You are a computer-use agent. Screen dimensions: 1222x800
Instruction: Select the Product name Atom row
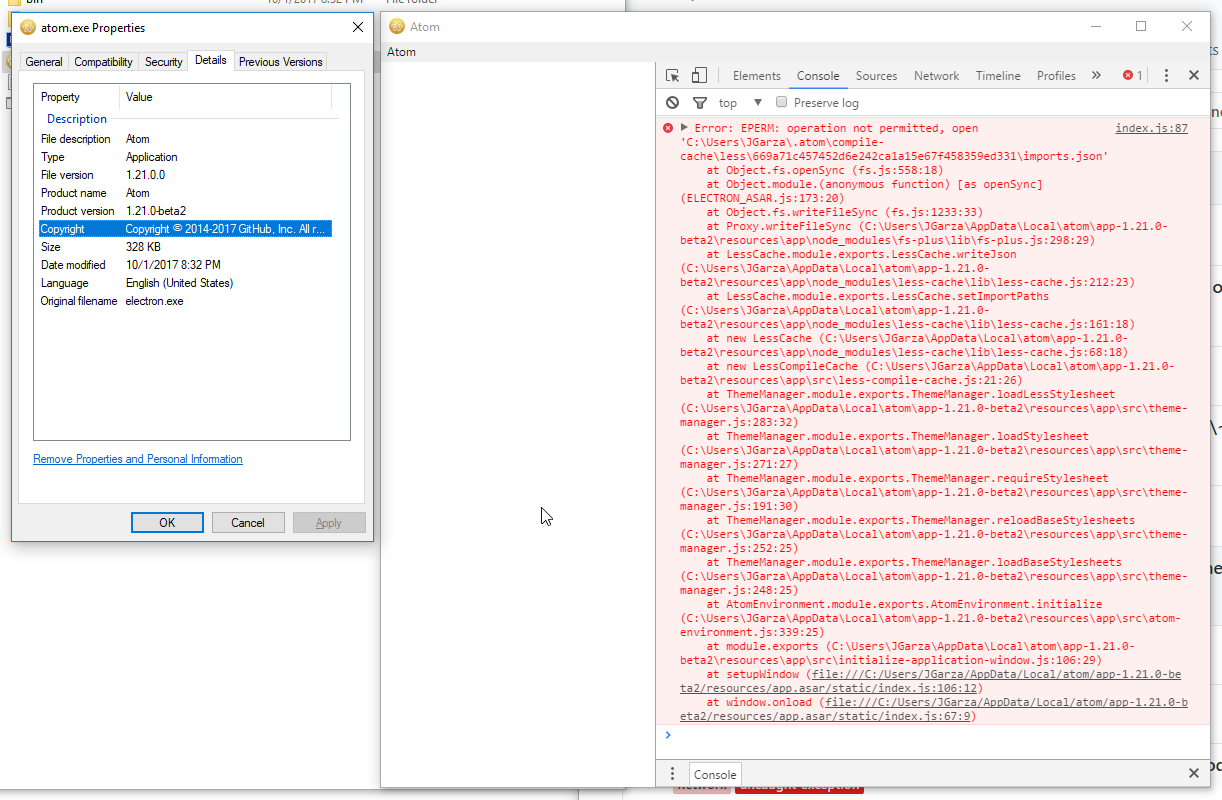tap(185, 193)
